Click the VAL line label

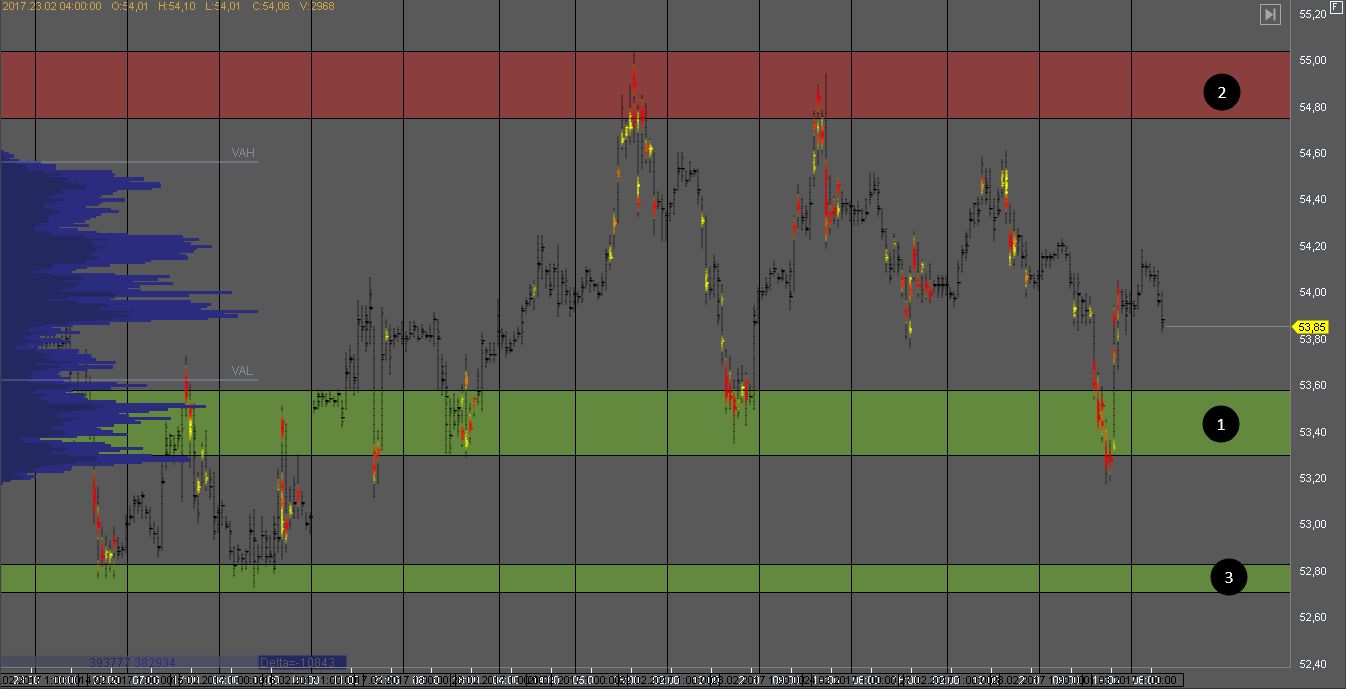(242, 371)
